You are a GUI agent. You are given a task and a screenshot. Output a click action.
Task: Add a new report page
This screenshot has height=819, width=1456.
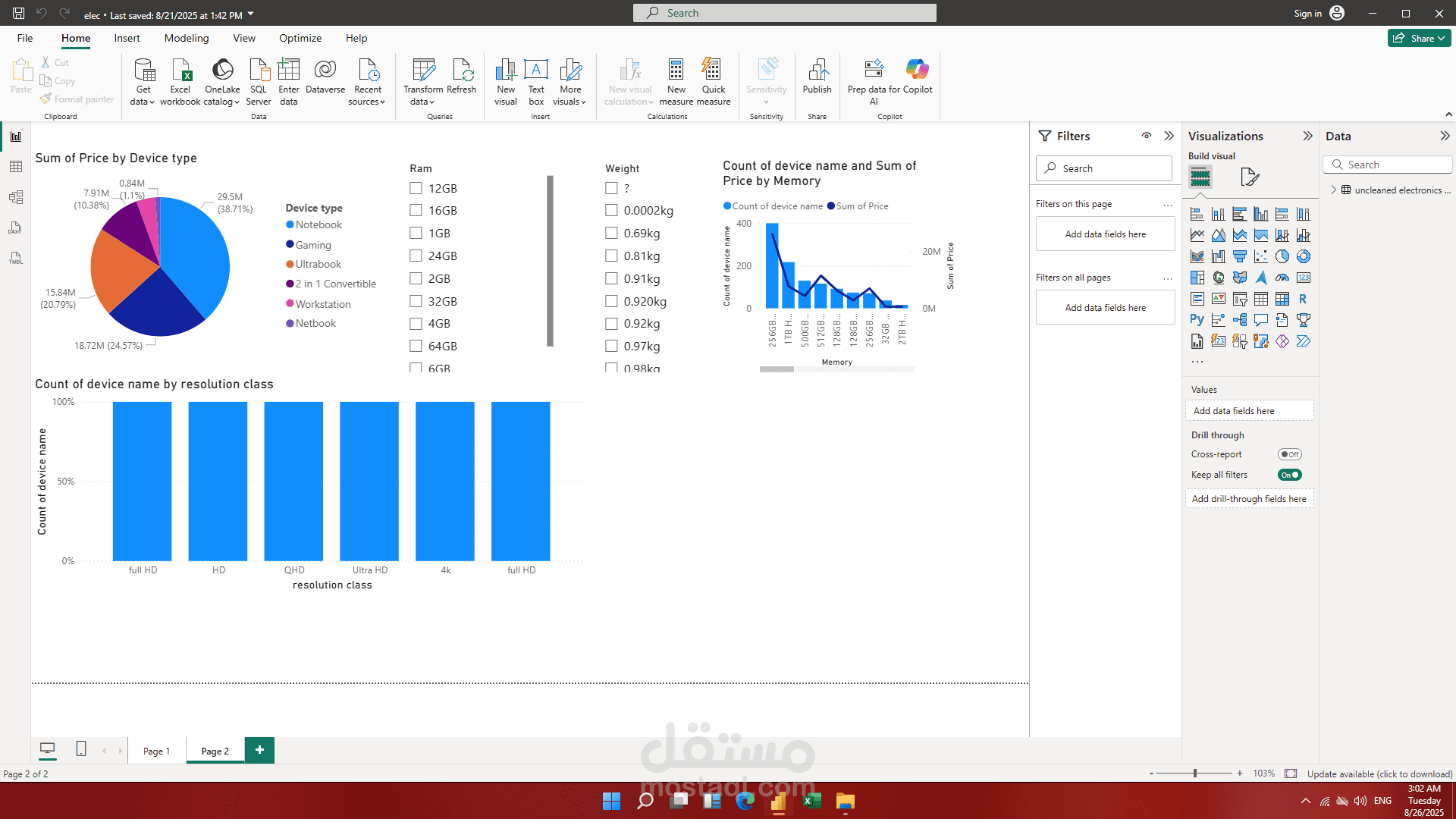[x=259, y=750]
